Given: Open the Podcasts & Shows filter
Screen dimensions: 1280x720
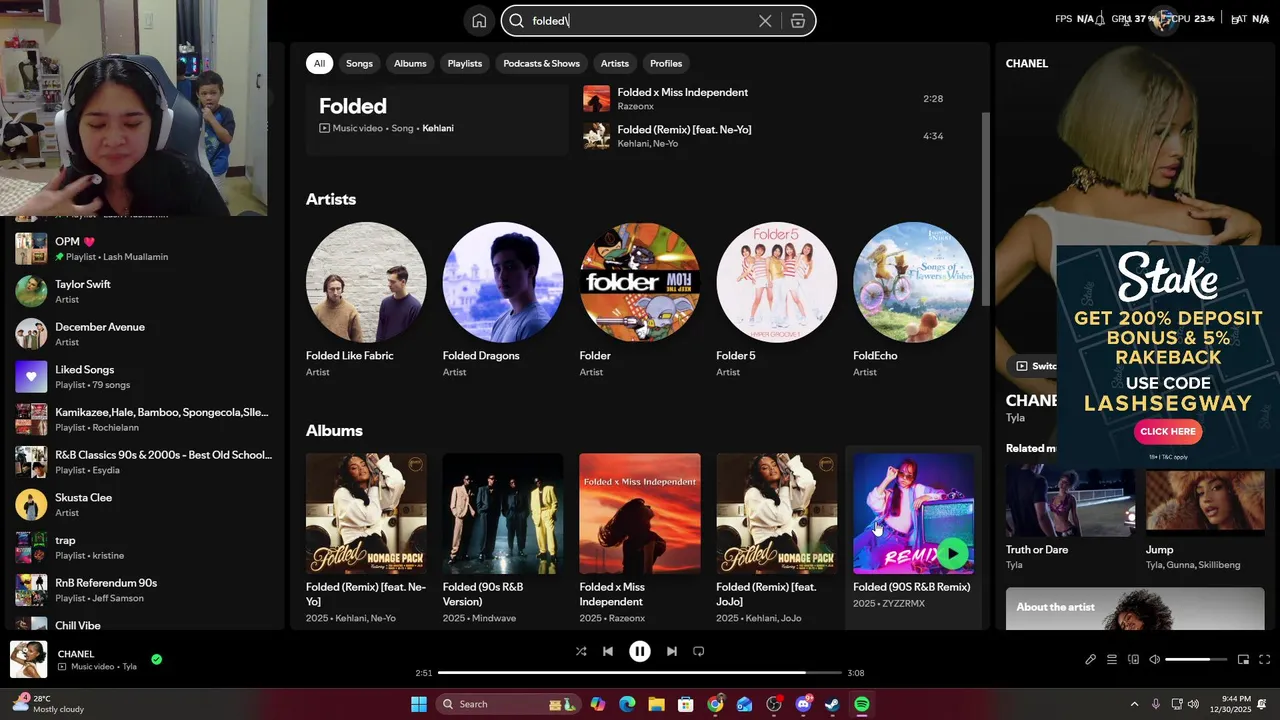Looking at the screenshot, I should click(x=541, y=63).
